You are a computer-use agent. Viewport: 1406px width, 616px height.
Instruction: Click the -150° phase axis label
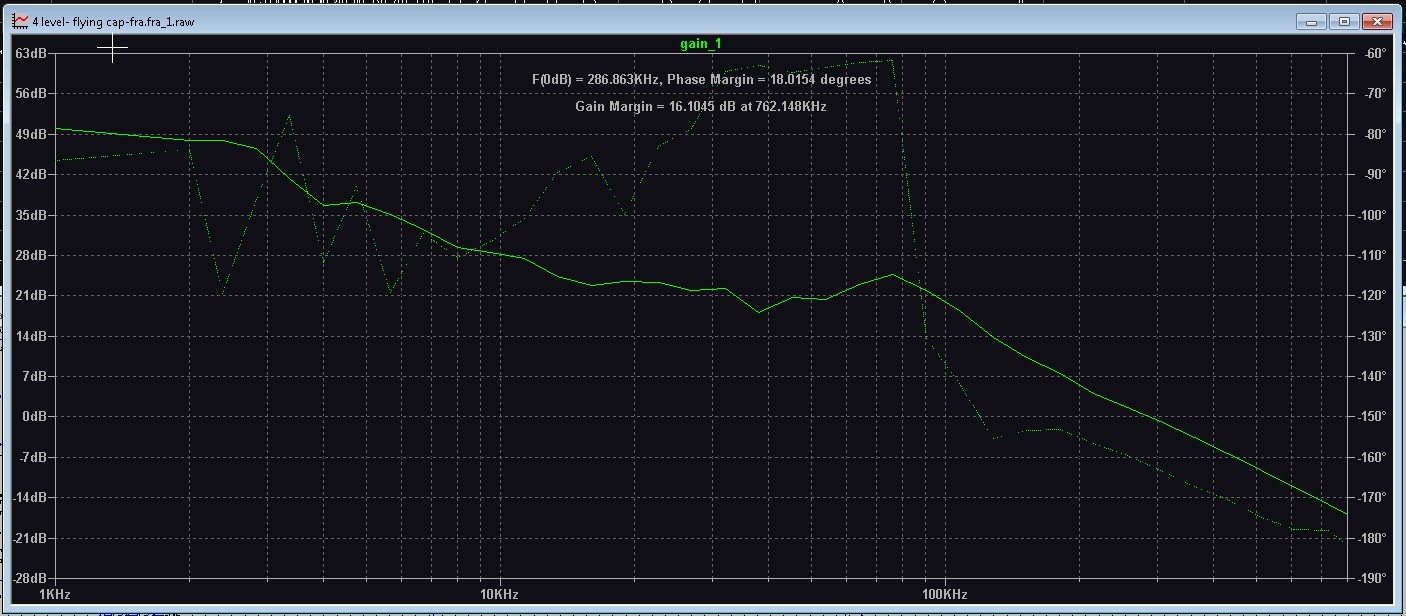[1374, 417]
